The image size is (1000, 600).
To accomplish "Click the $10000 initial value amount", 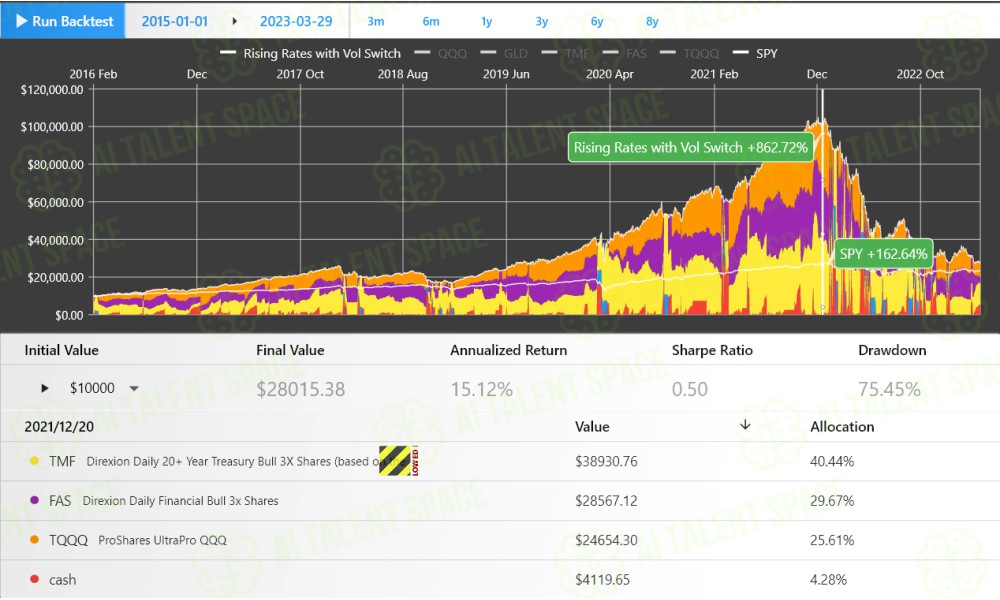I will coord(92,388).
